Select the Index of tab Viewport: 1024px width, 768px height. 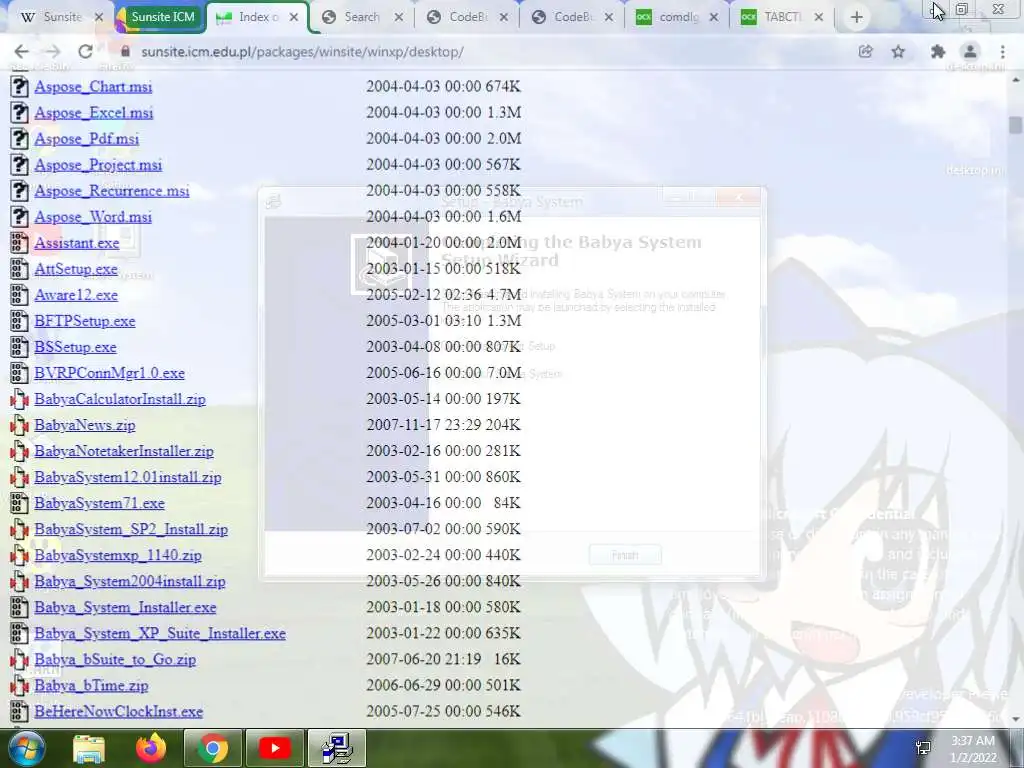coord(257,17)
